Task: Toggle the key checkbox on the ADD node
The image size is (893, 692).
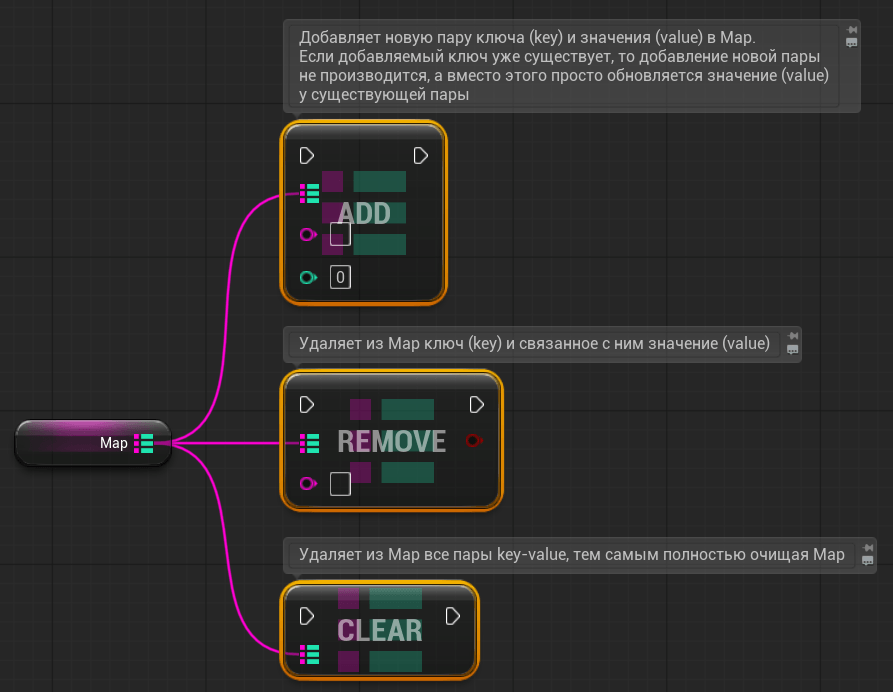Action: 340,234
